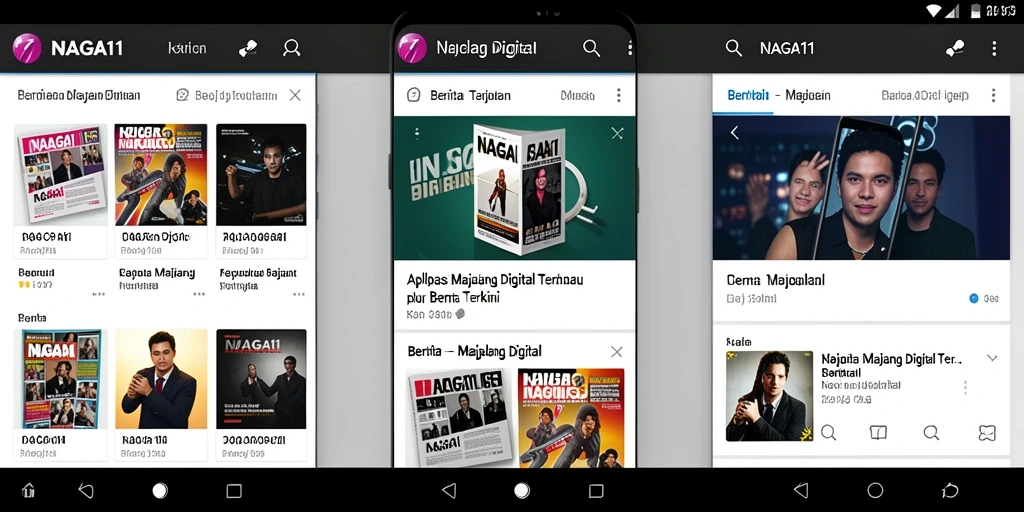
Task: Tap first magnifier icon under Najoita item
Action: pos(829,432)
